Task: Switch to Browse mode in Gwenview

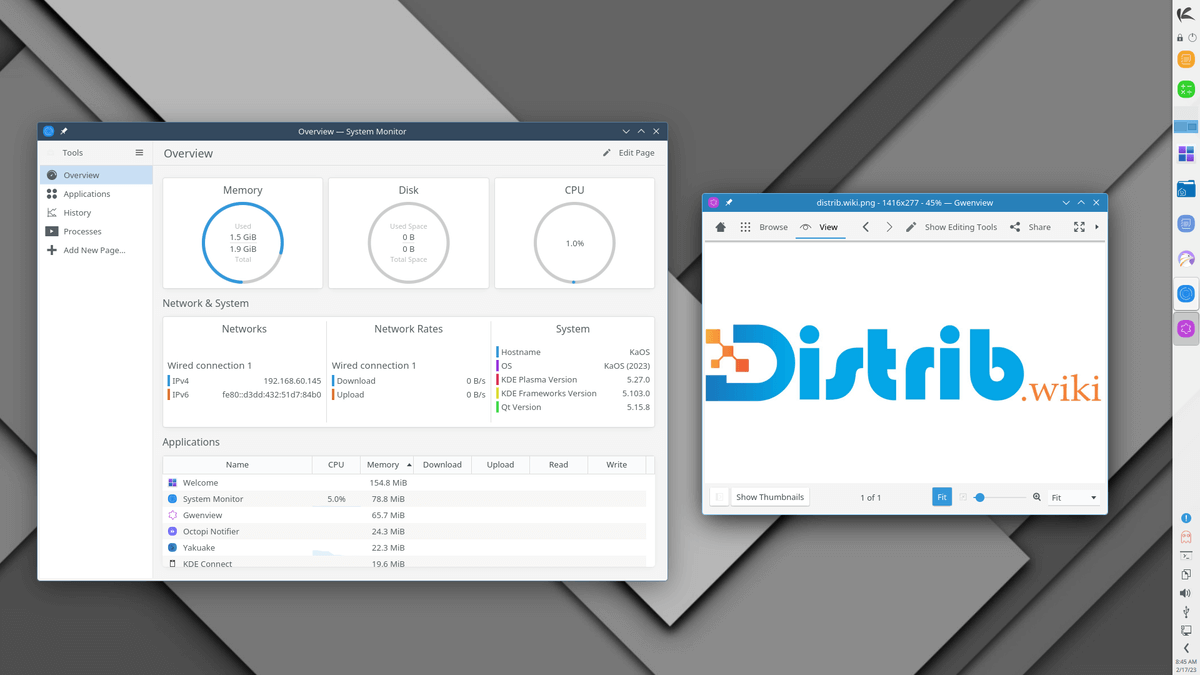Action: (x=764, y=227)
